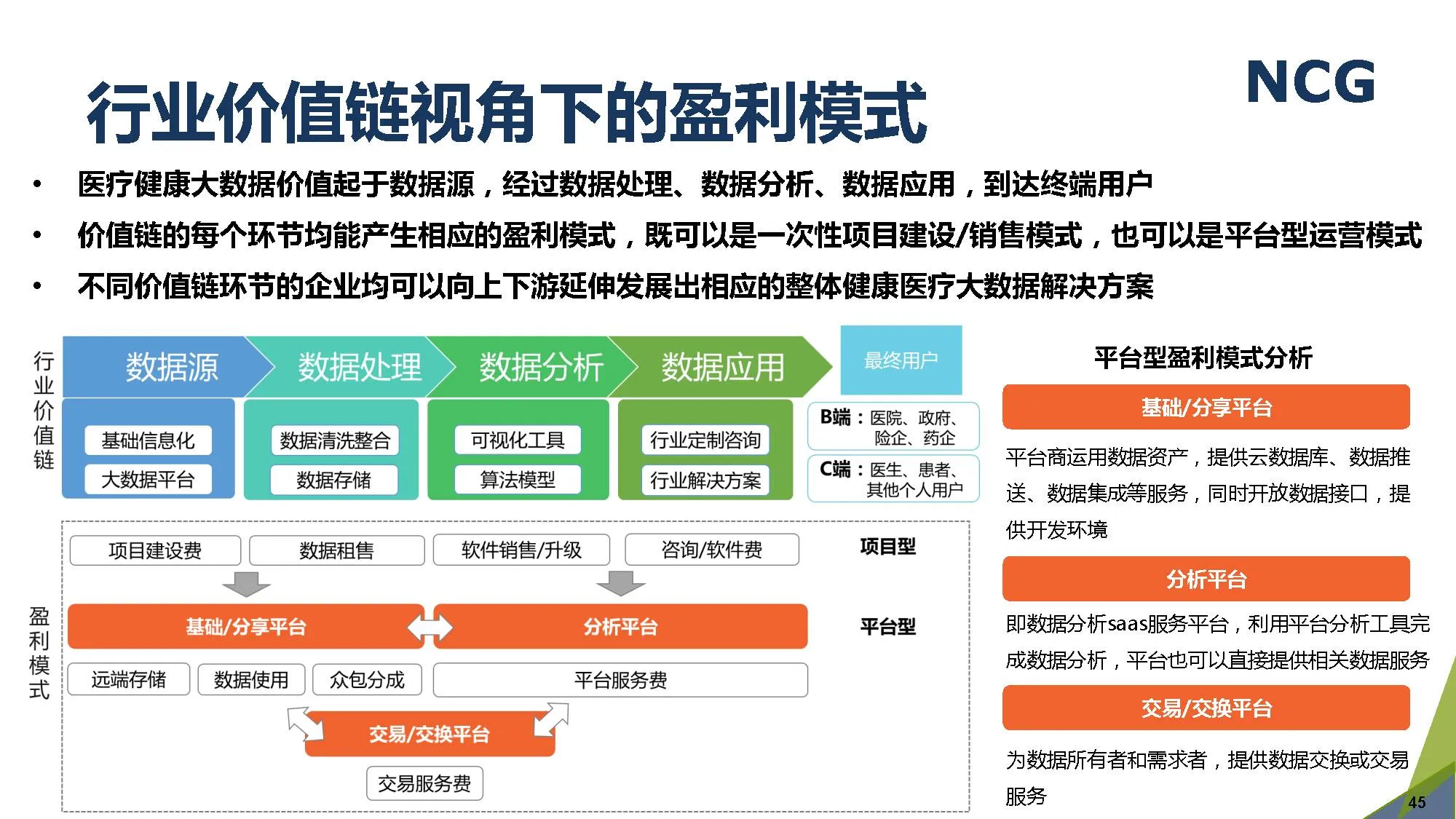The height and width of the screenshot is (819, 1456).
Task: Click page number 45
Action: [x=1417, y=802]
